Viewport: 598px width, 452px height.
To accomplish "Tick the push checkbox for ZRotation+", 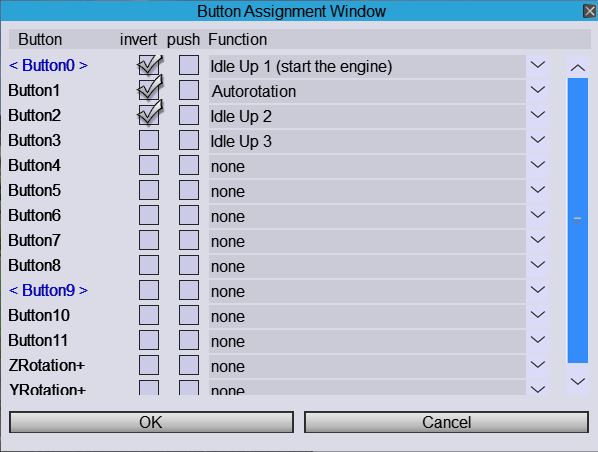I will click(x=189, y=365).
